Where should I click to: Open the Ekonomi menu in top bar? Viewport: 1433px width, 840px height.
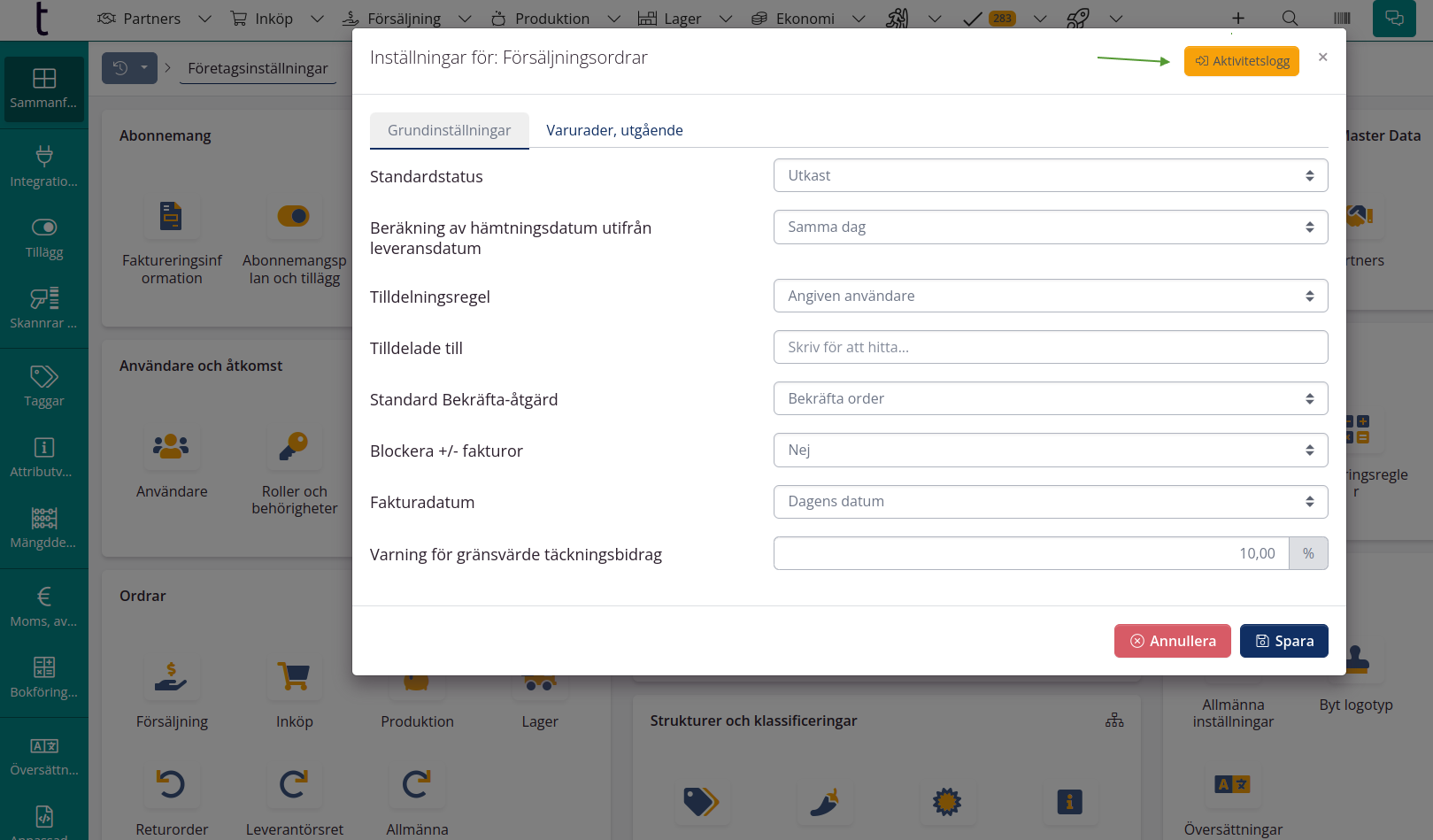click(x=805, y=19)
